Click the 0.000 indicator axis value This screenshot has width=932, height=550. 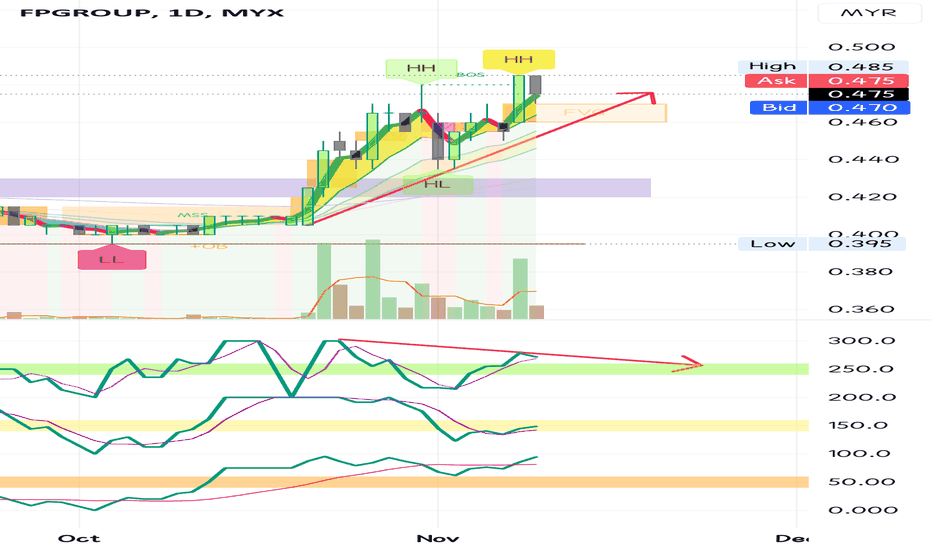(863, 510)
